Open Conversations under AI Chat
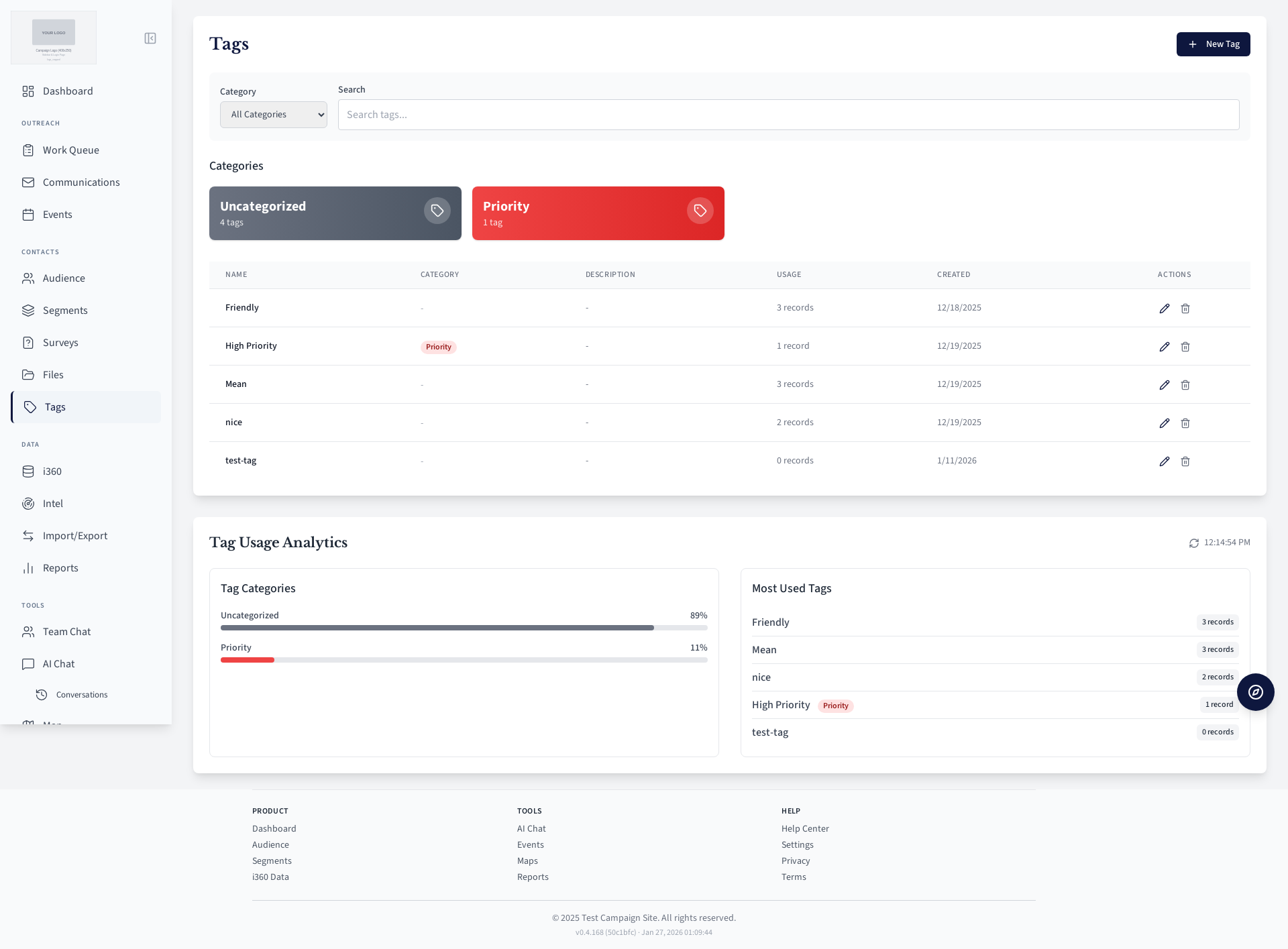This screenshot has height=949, width=1288. (82, 695)
